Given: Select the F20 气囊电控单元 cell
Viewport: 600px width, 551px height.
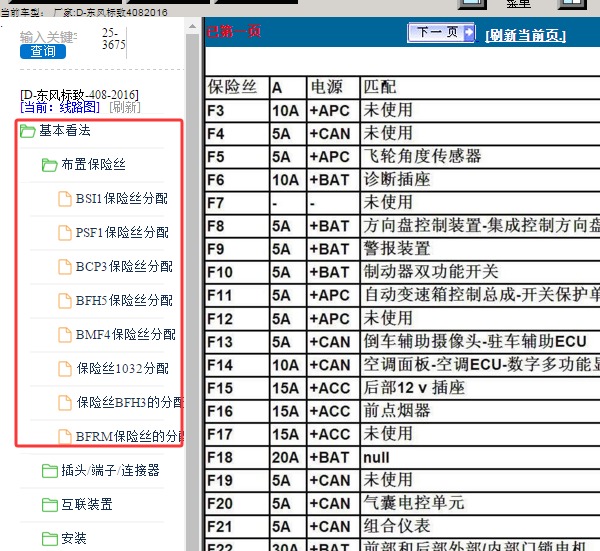Looking at the screenshot, I should 480,504.
